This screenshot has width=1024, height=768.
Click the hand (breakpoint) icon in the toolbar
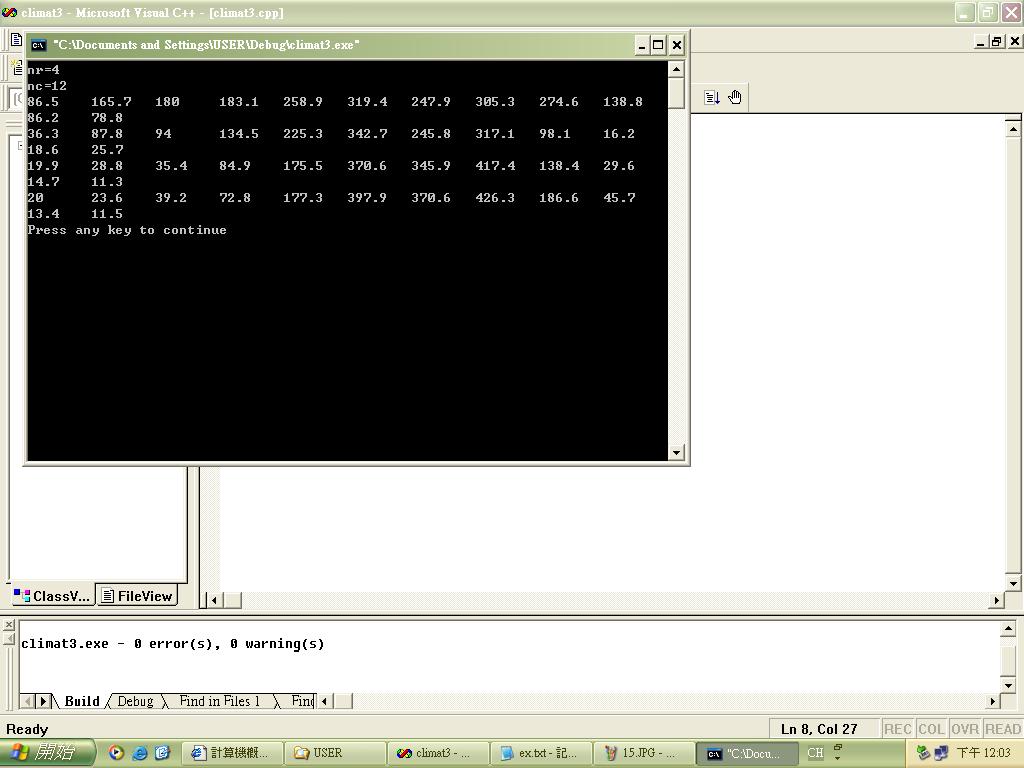[x=735, y=97]
